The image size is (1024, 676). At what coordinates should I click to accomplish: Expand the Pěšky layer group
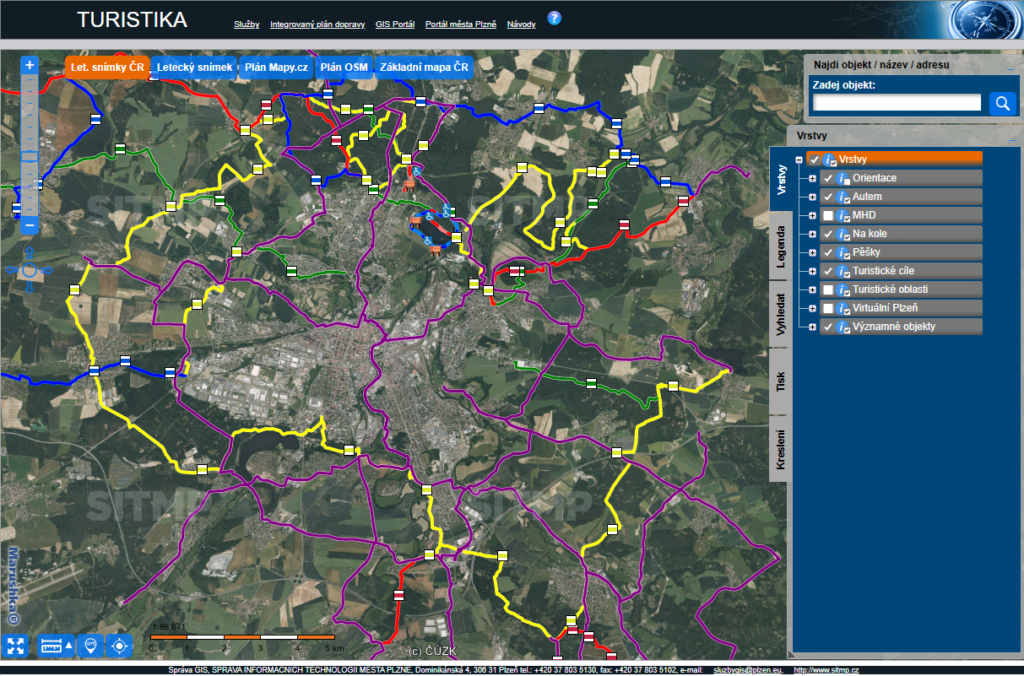[x=812, y=253]
